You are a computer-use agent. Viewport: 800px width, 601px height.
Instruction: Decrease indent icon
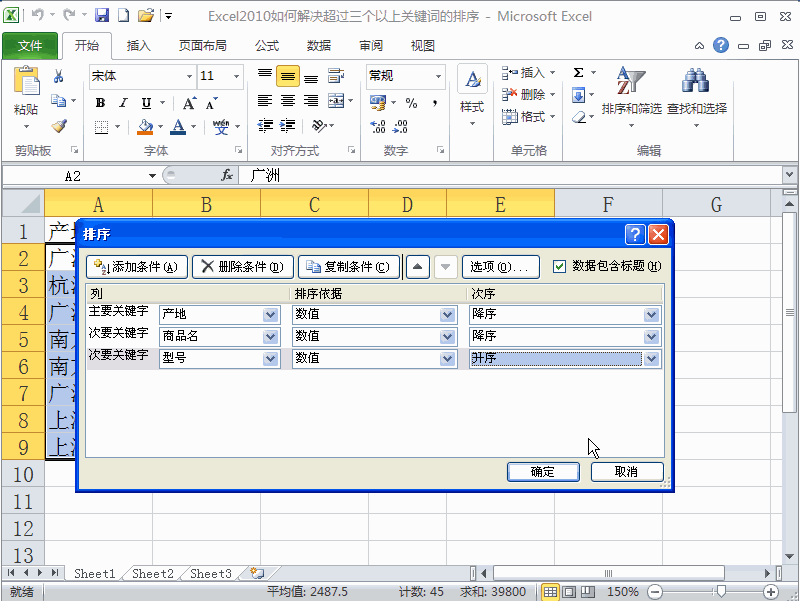pyautogui.click(x=265, y=126)
